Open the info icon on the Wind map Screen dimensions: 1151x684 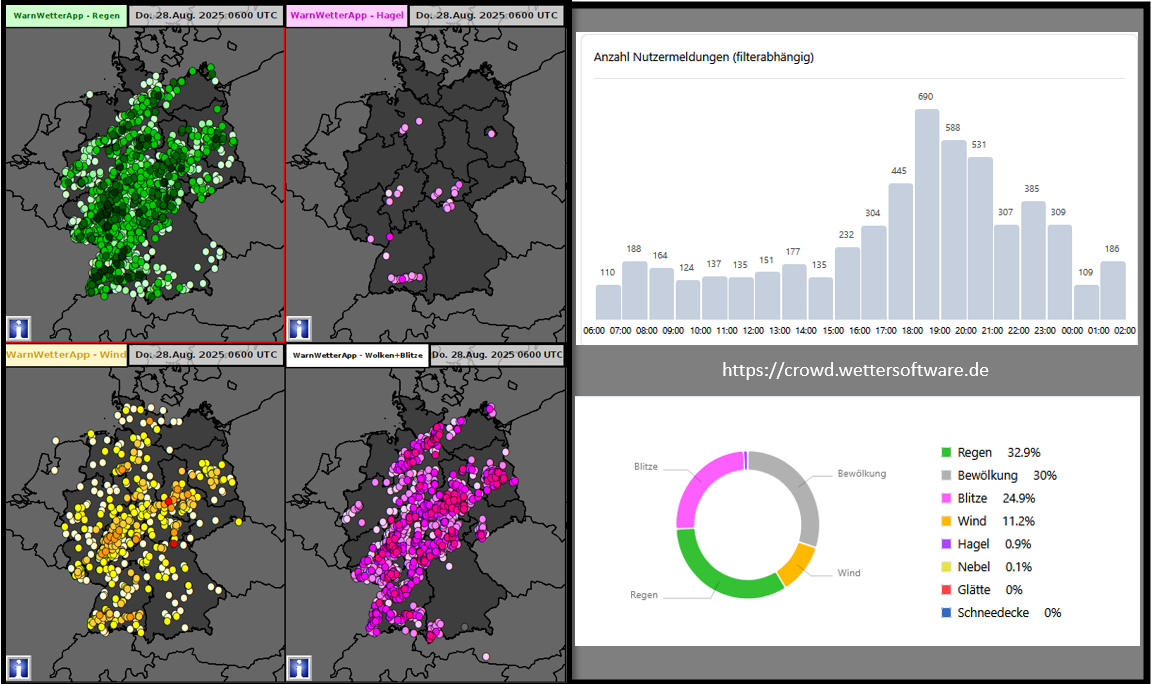coord(19,667)
